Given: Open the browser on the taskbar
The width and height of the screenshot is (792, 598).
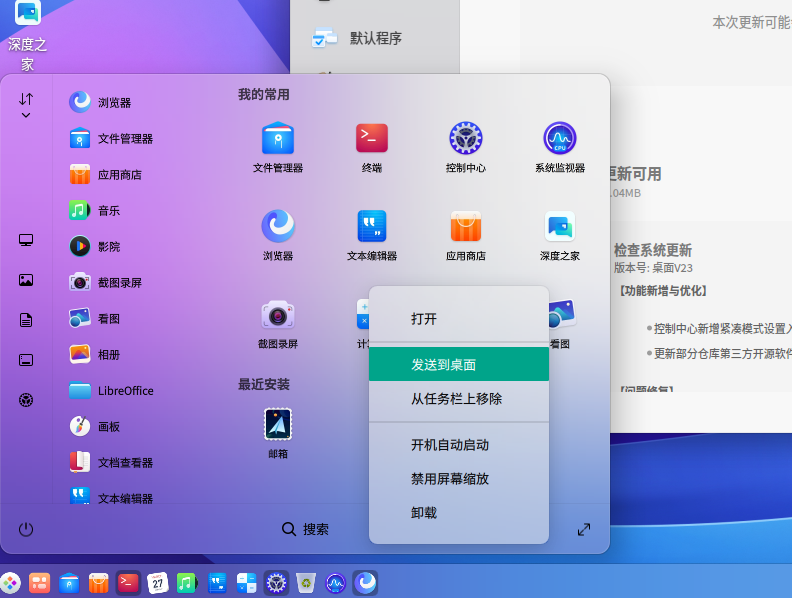Looking at the screenshot, I should pyautogui.click(x=365, y=583).
